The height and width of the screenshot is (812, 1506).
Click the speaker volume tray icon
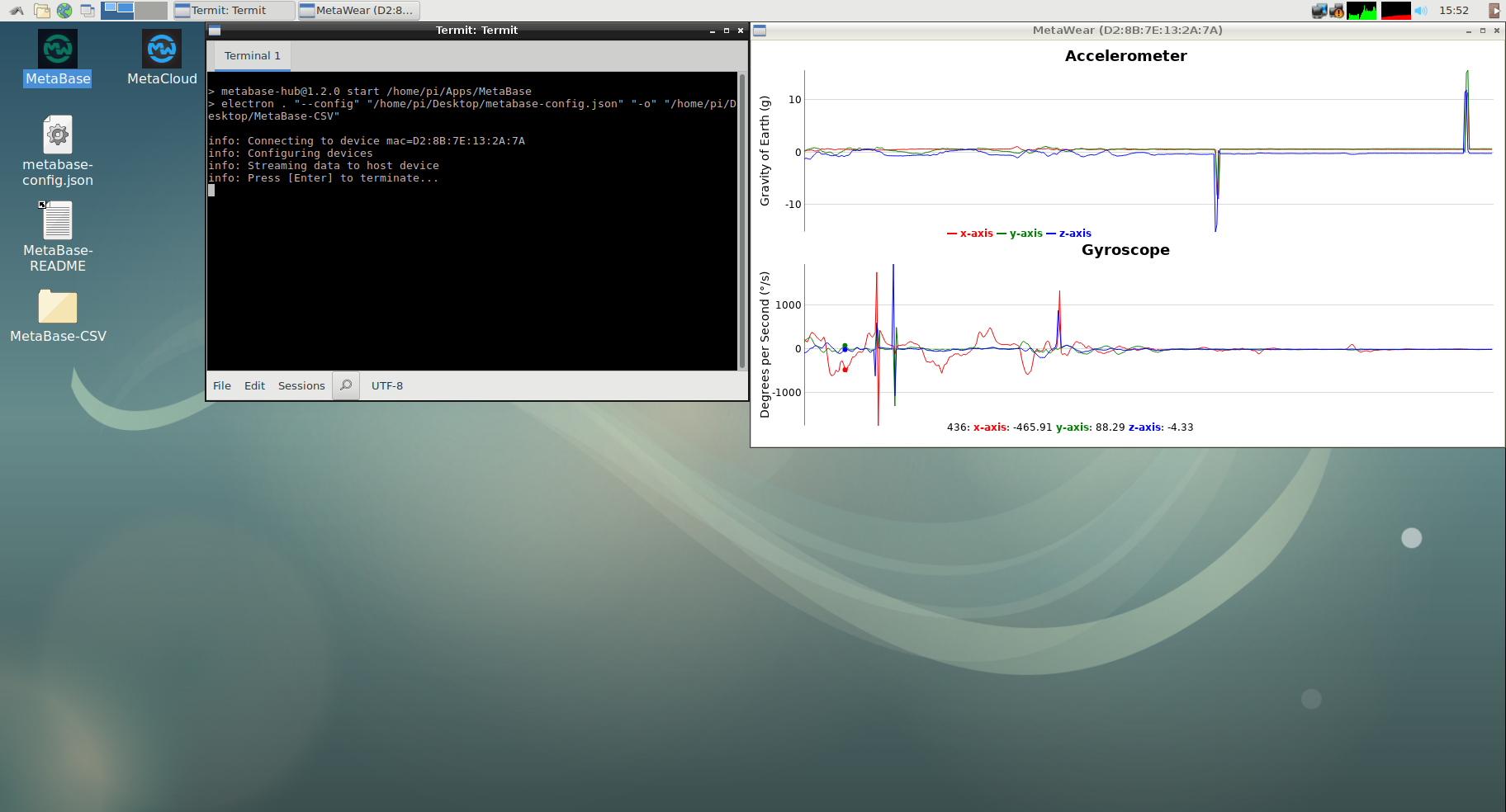point(1421,11)
